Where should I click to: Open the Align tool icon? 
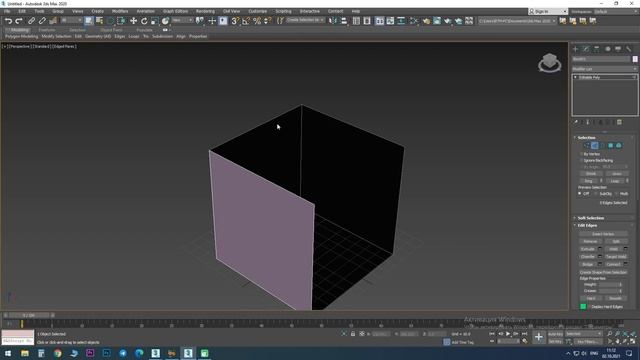[x=344, y=20]
